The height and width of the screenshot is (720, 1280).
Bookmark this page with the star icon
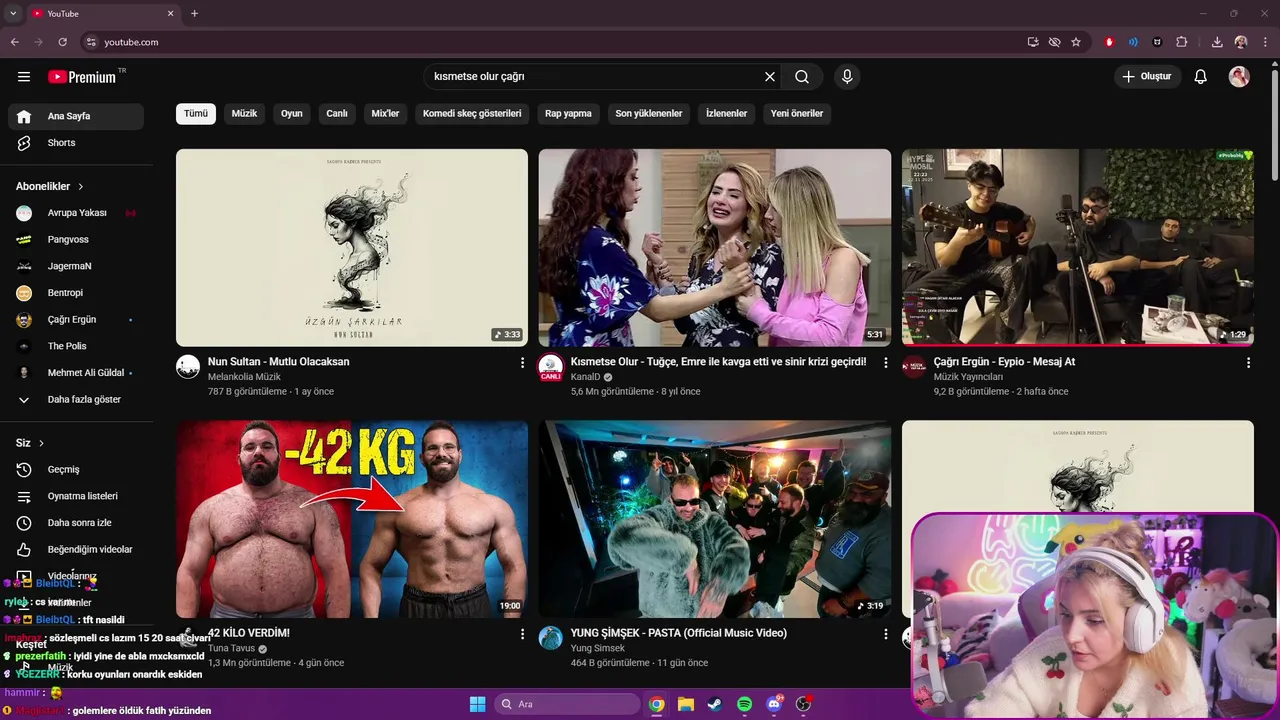1076,42
